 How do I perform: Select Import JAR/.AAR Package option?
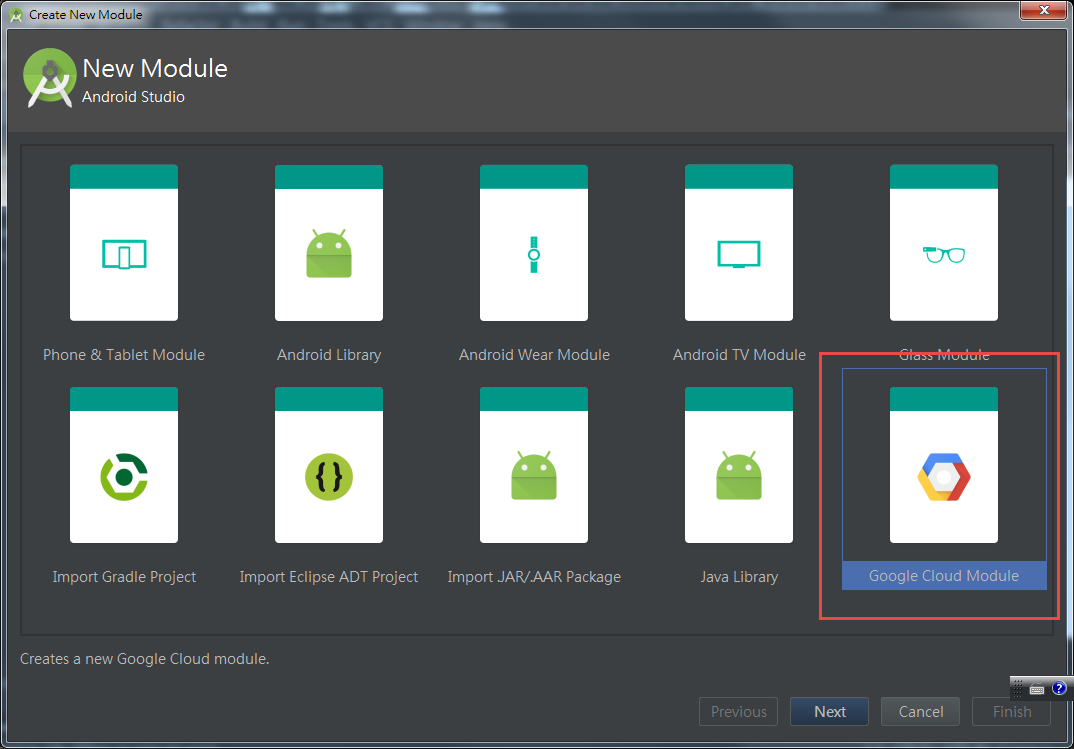pos(534,465)
